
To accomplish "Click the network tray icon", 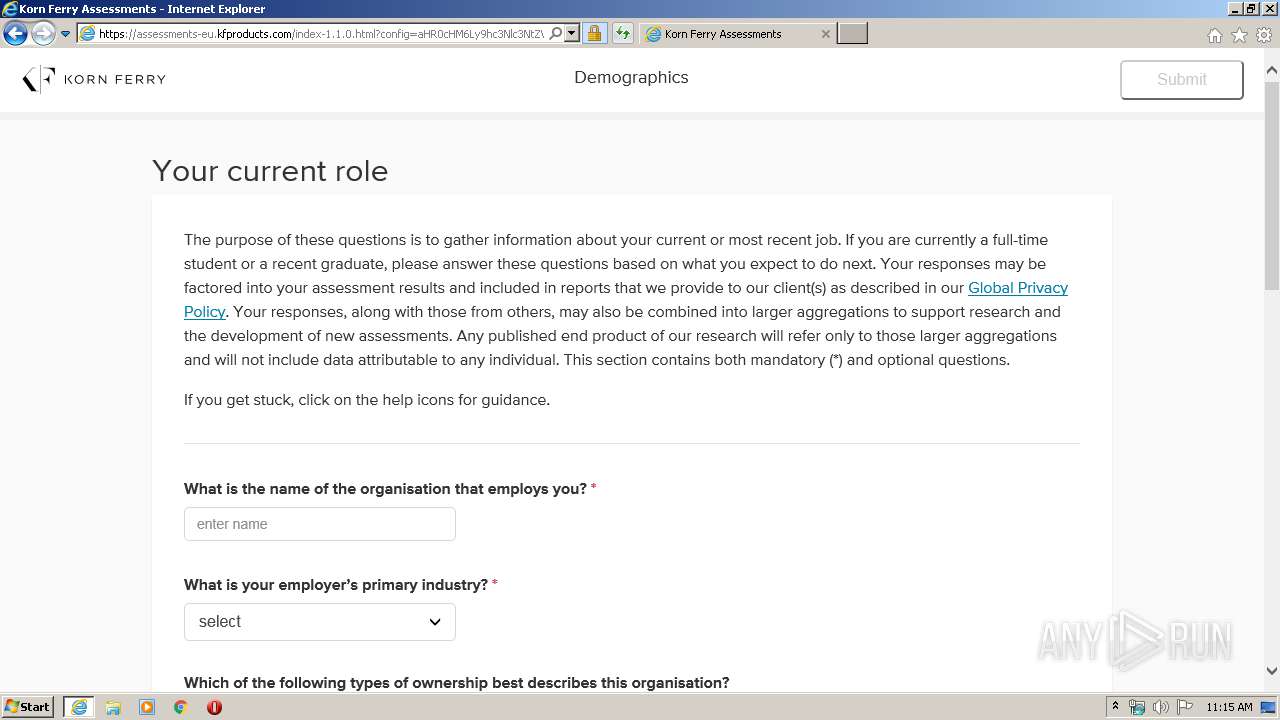I will [1137, 707].
